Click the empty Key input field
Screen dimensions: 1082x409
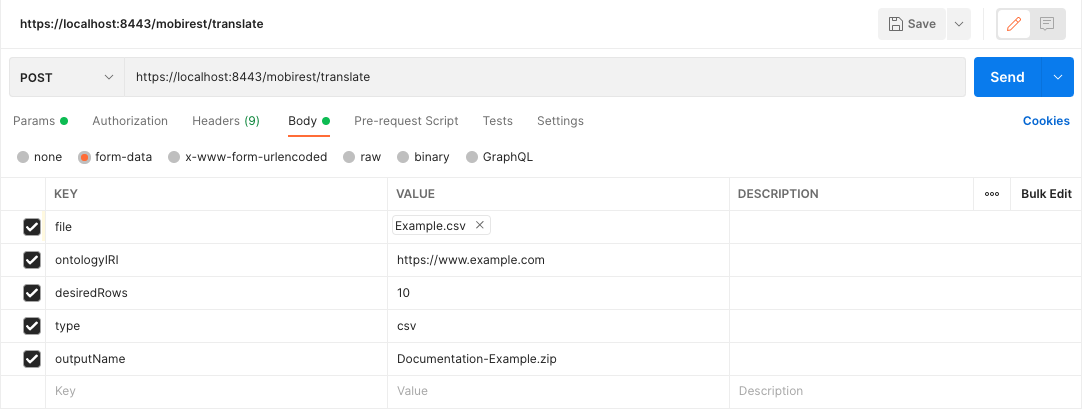coord(217,391)
